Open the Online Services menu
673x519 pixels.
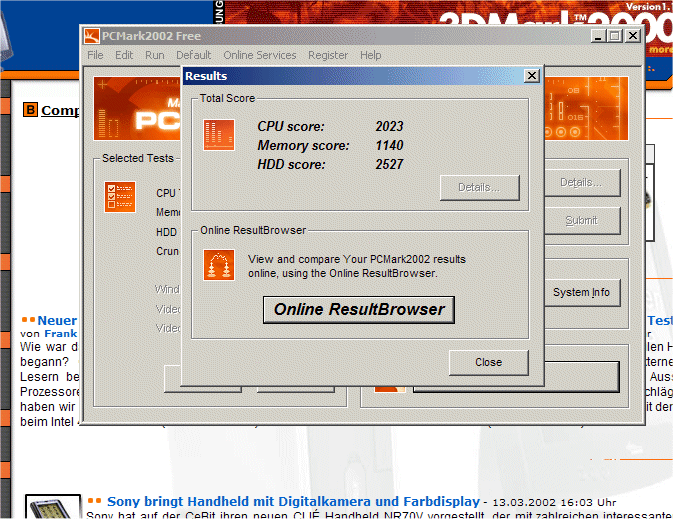(x=260, y=55)
